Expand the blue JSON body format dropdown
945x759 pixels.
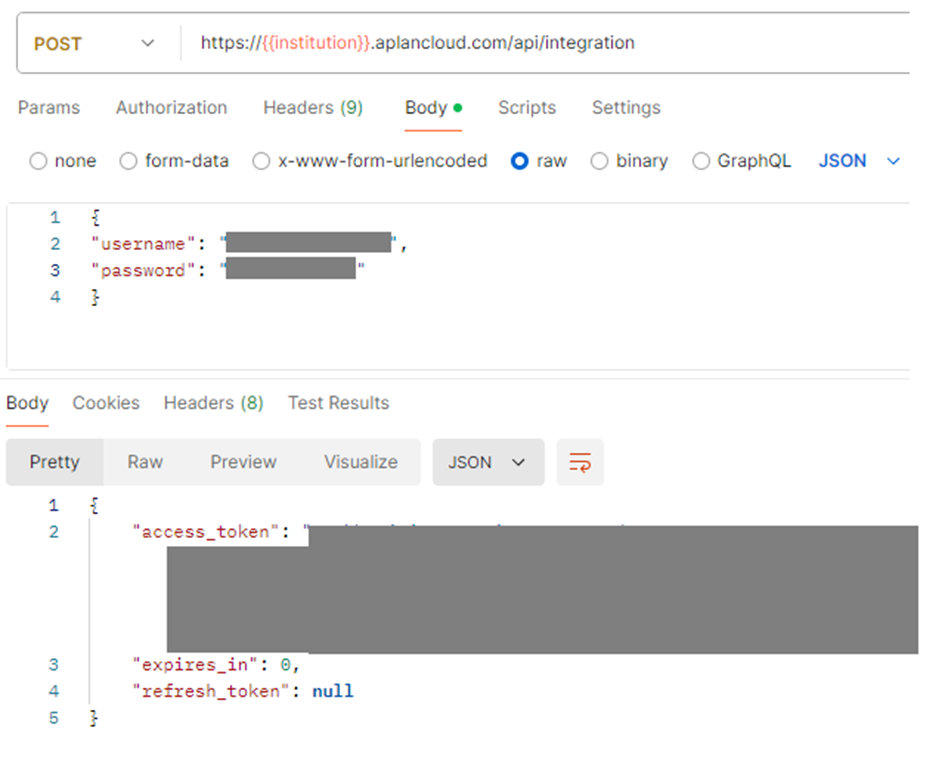[x=859, y=161]
